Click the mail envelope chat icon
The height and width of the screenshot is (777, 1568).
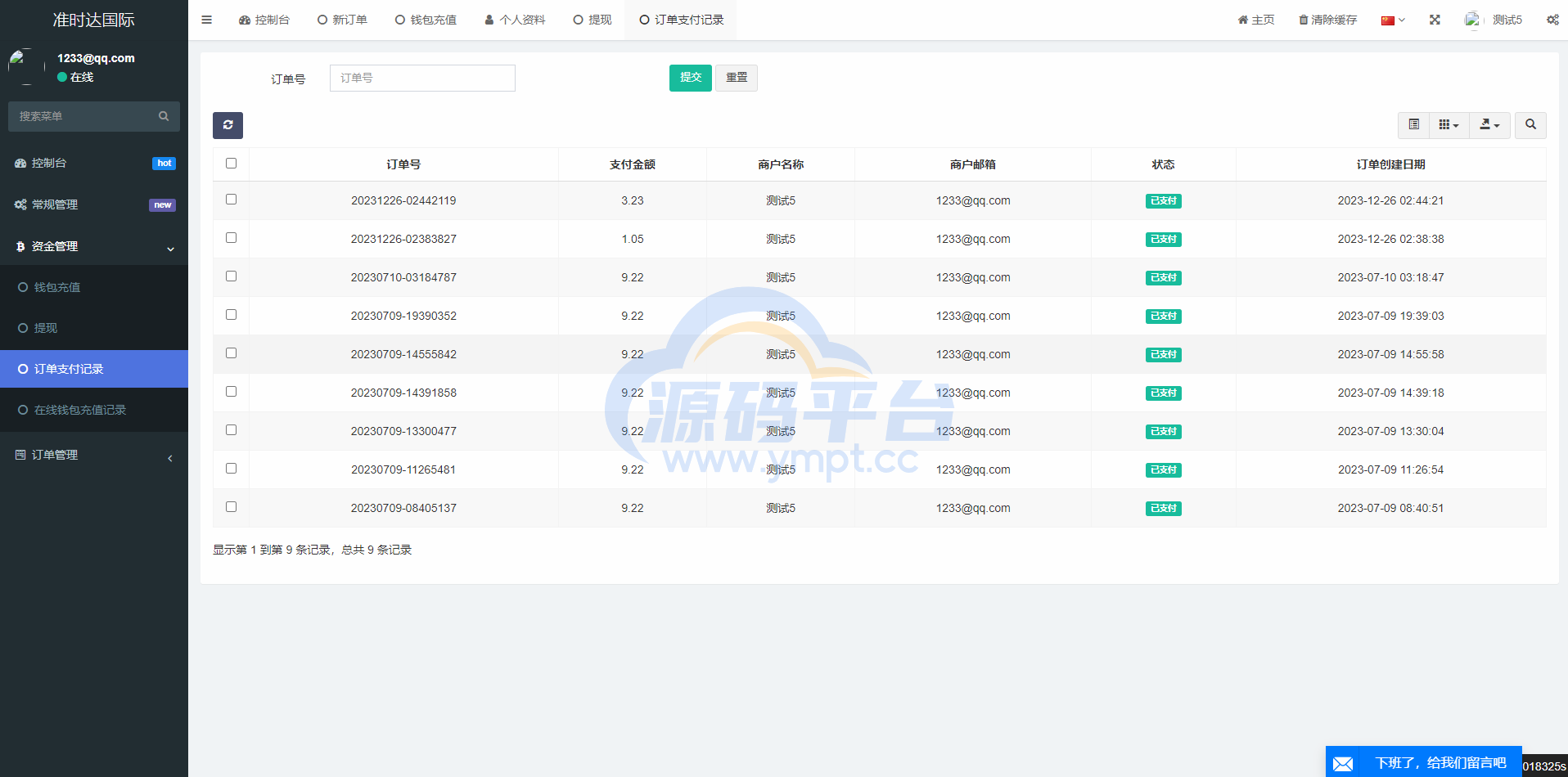pyautogui.click(x=1343, y=764)
